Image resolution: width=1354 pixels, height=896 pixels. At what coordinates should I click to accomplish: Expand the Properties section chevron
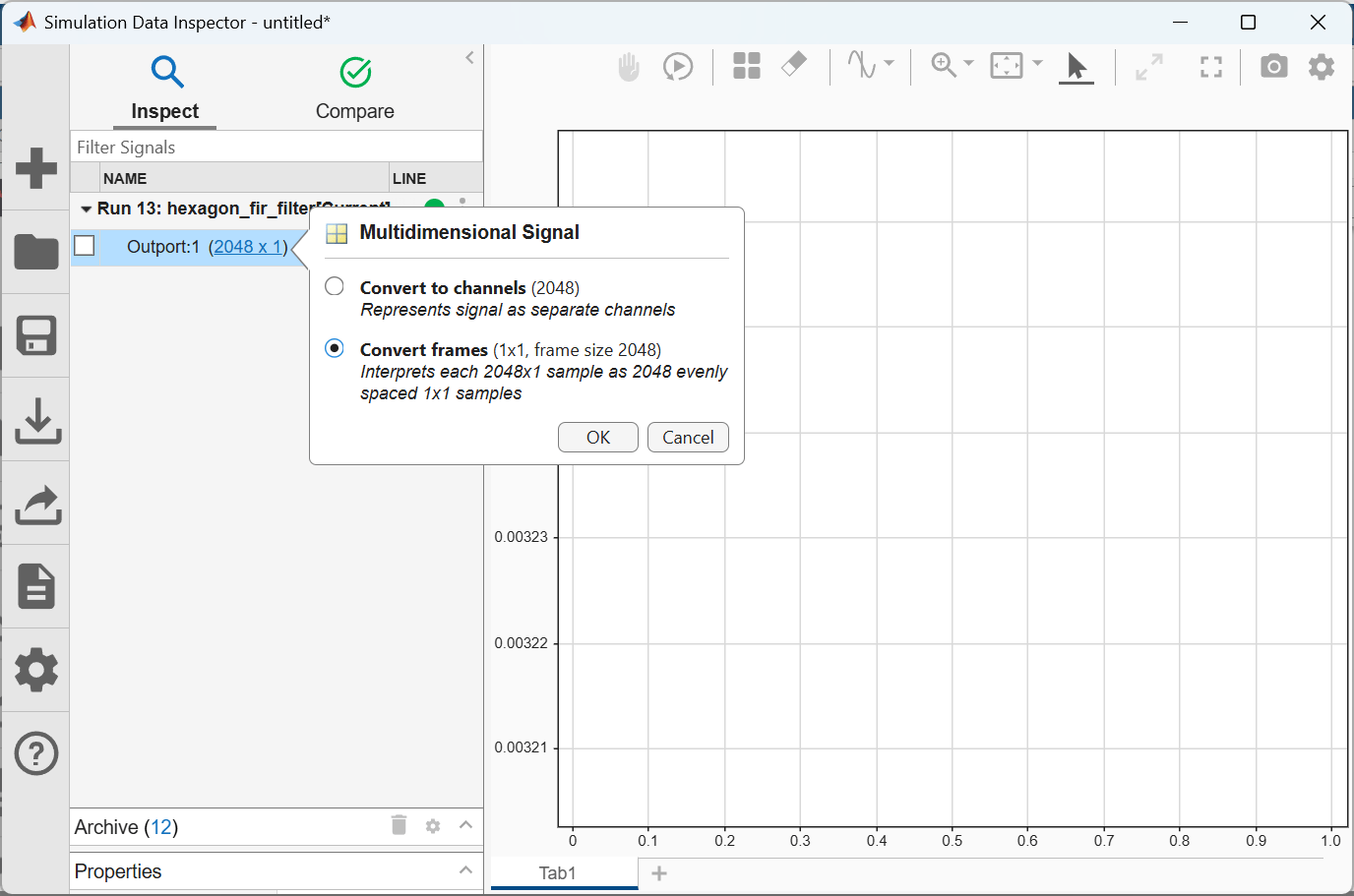[x=465, y=870]
